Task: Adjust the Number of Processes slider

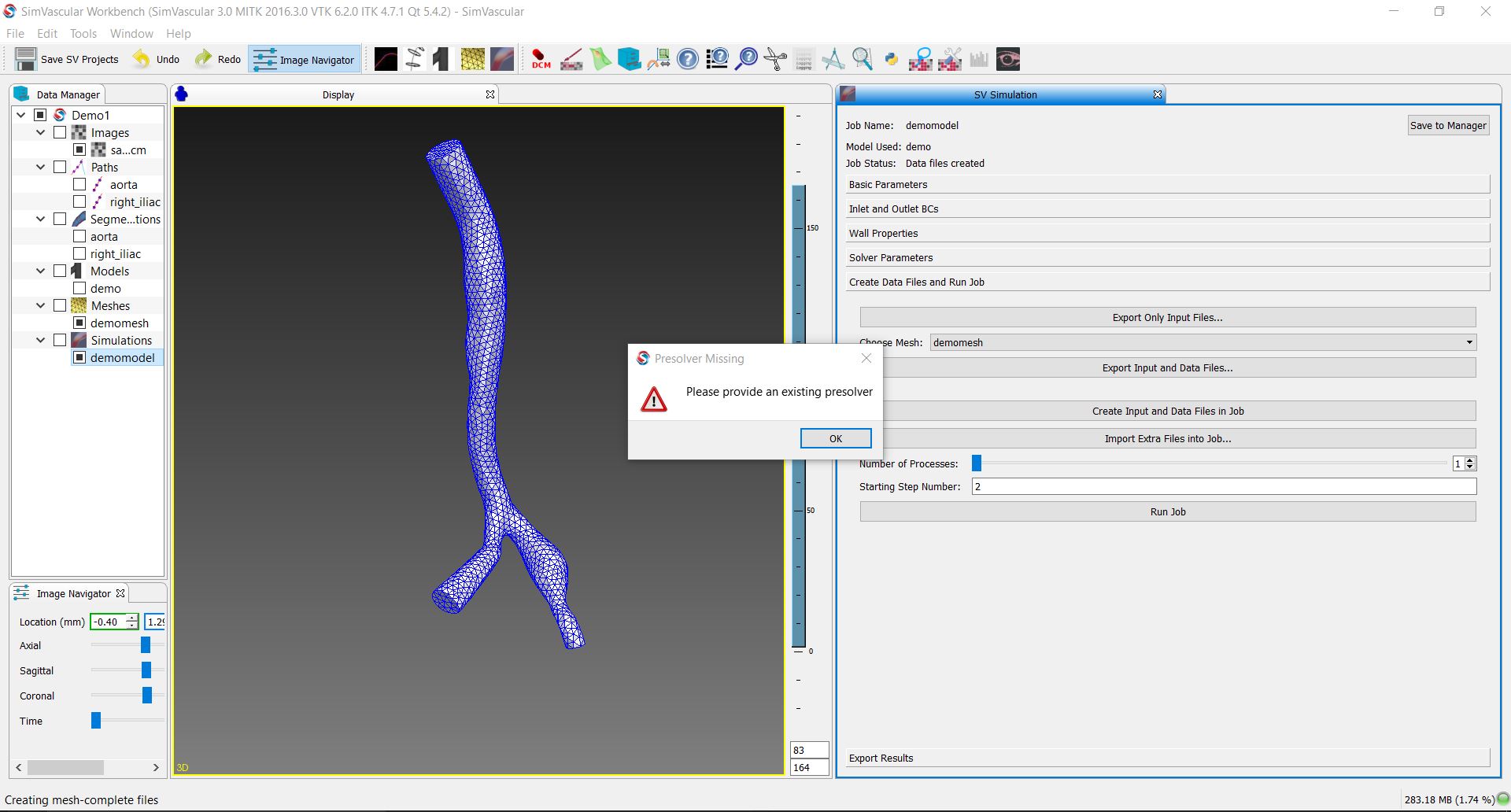Action: [977, 463]
